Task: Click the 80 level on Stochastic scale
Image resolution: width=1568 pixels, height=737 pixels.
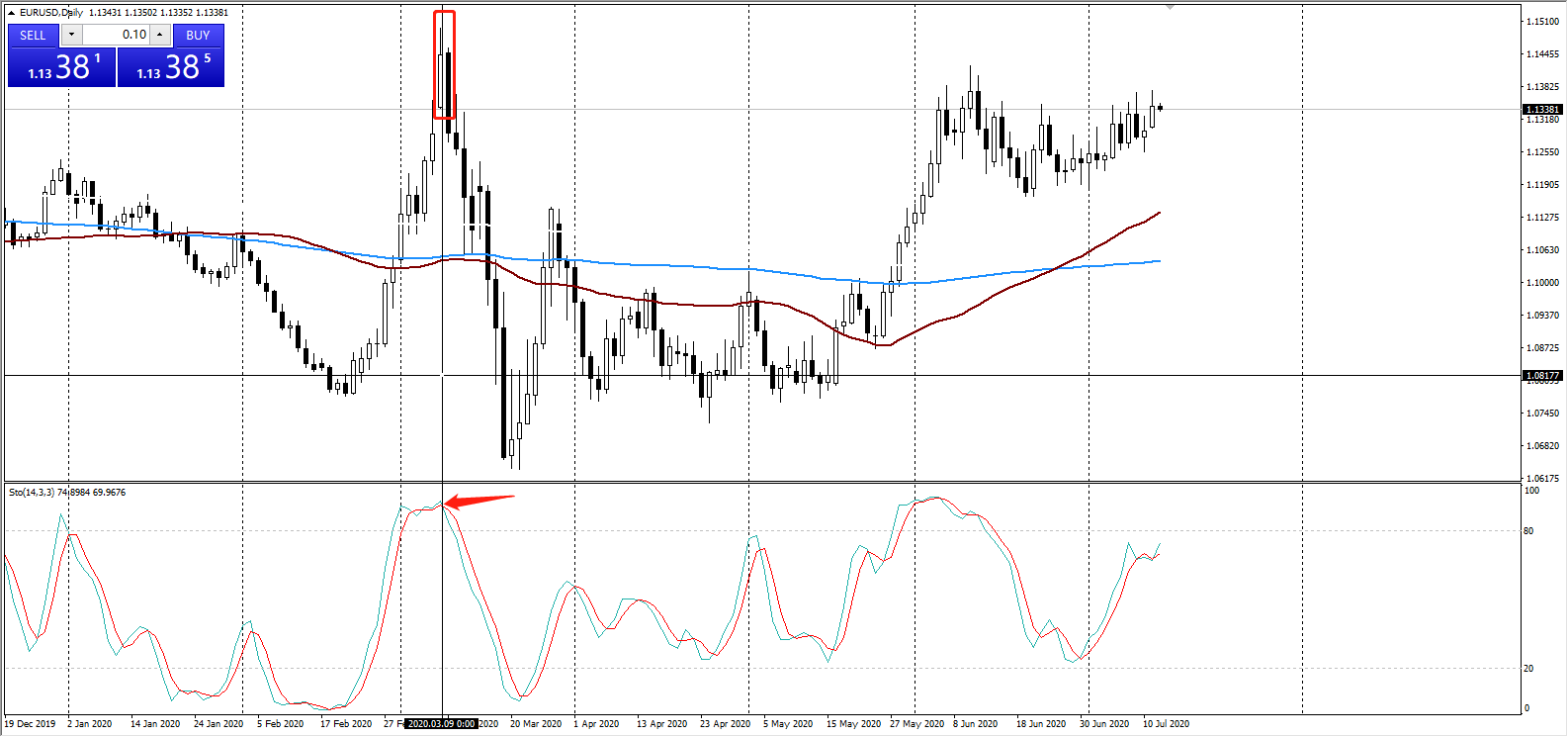Action: [1528, 531]
